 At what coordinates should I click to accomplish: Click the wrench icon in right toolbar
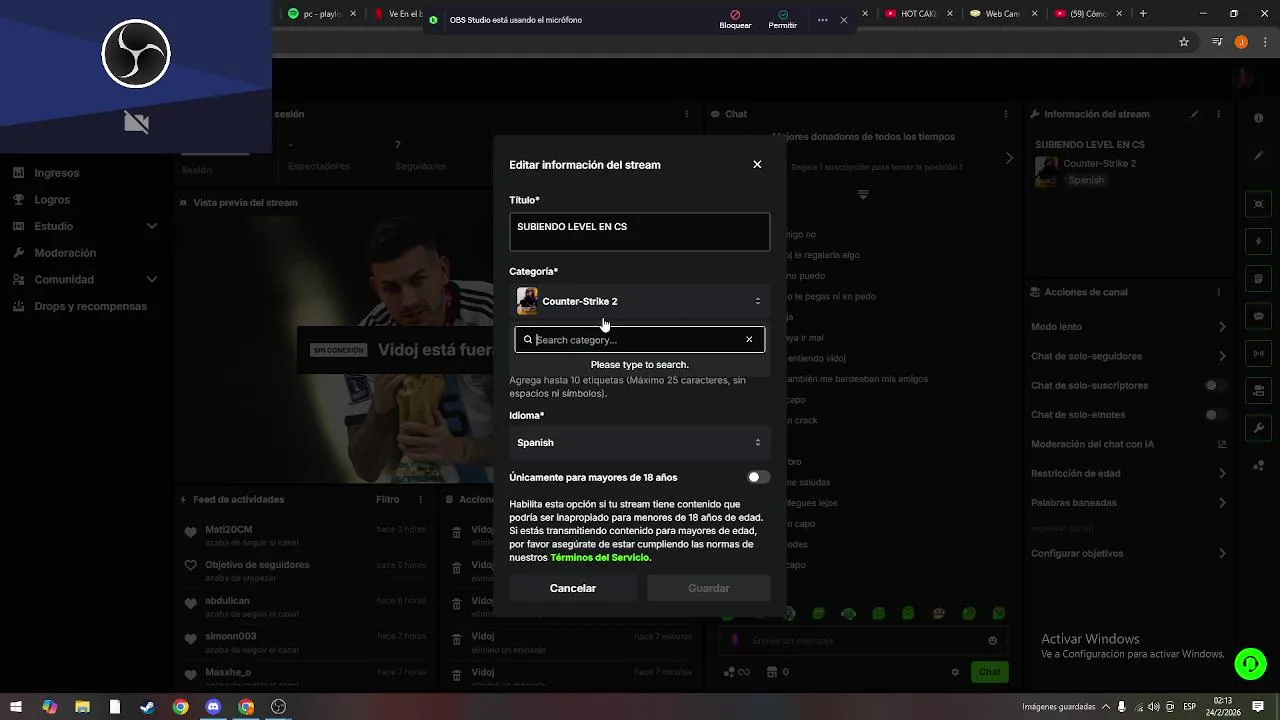tap(1259, 428)
